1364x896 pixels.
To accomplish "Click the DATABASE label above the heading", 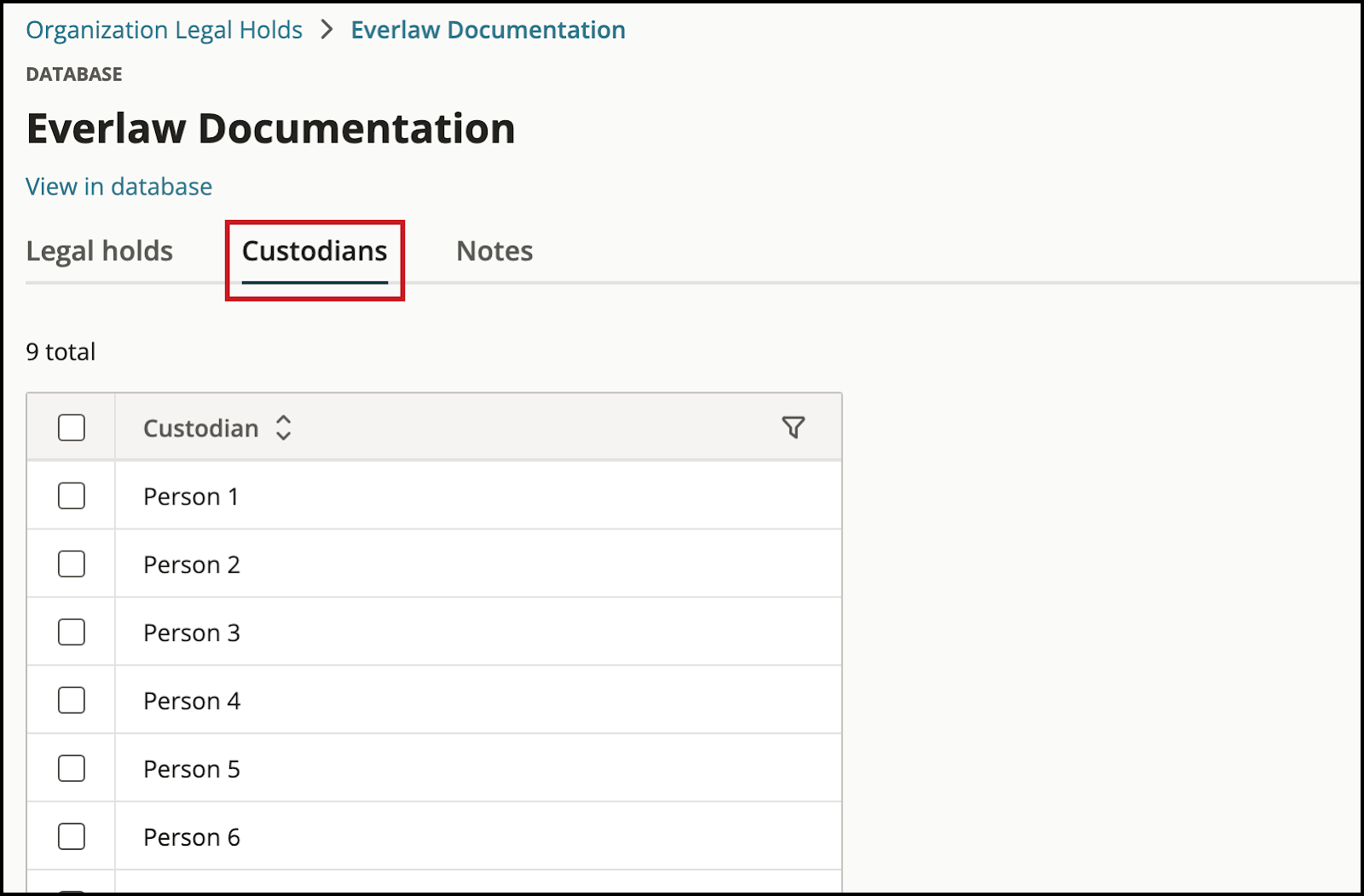I will 74,74.
